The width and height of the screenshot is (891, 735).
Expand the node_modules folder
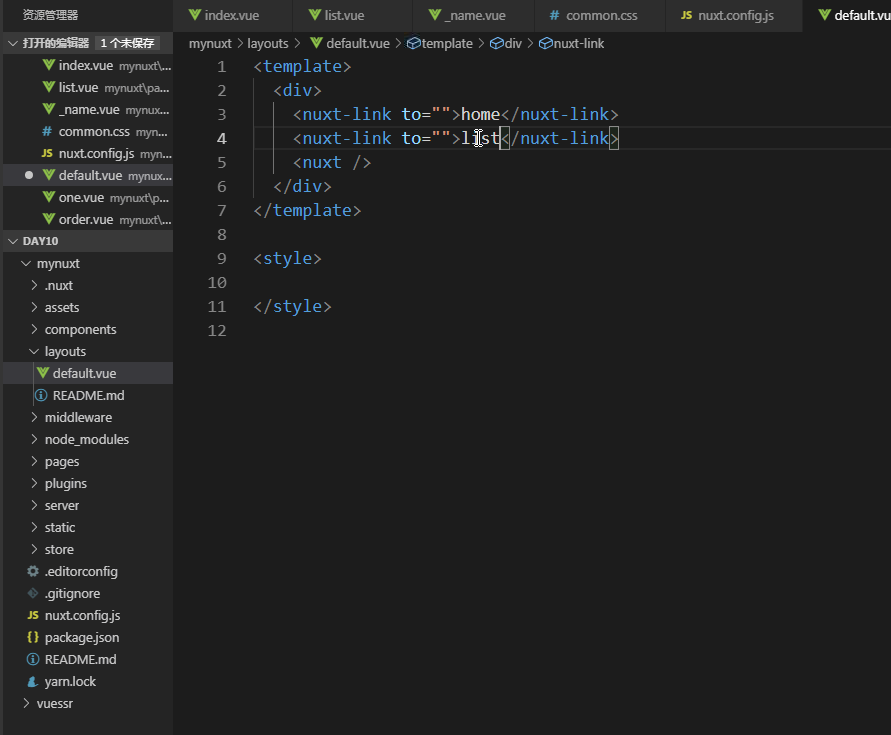point(34,439)
